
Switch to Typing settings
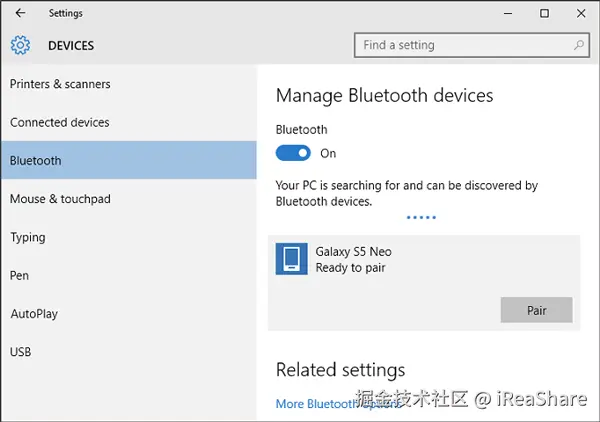(x=28, y=237)
